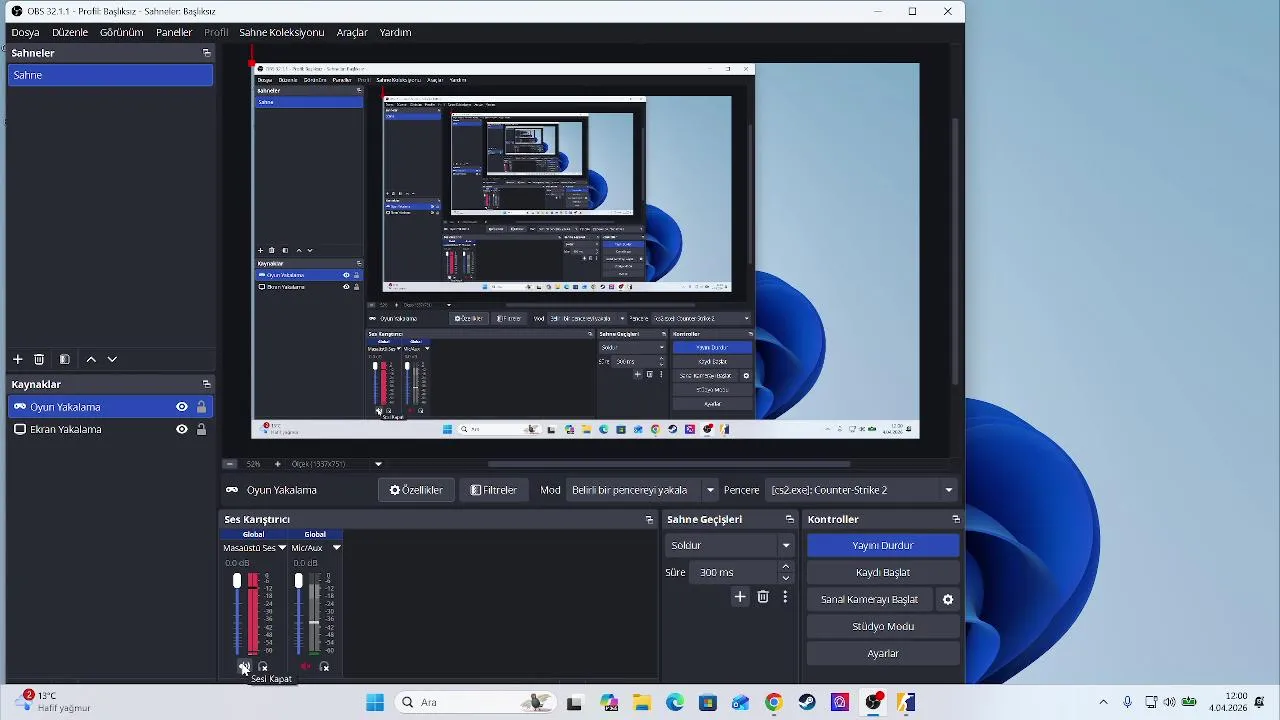This screenshot has width=1280, height=720.
Task: Enable Stüdyo Modu
Action: pyautogui.click(x=883, y=627)
